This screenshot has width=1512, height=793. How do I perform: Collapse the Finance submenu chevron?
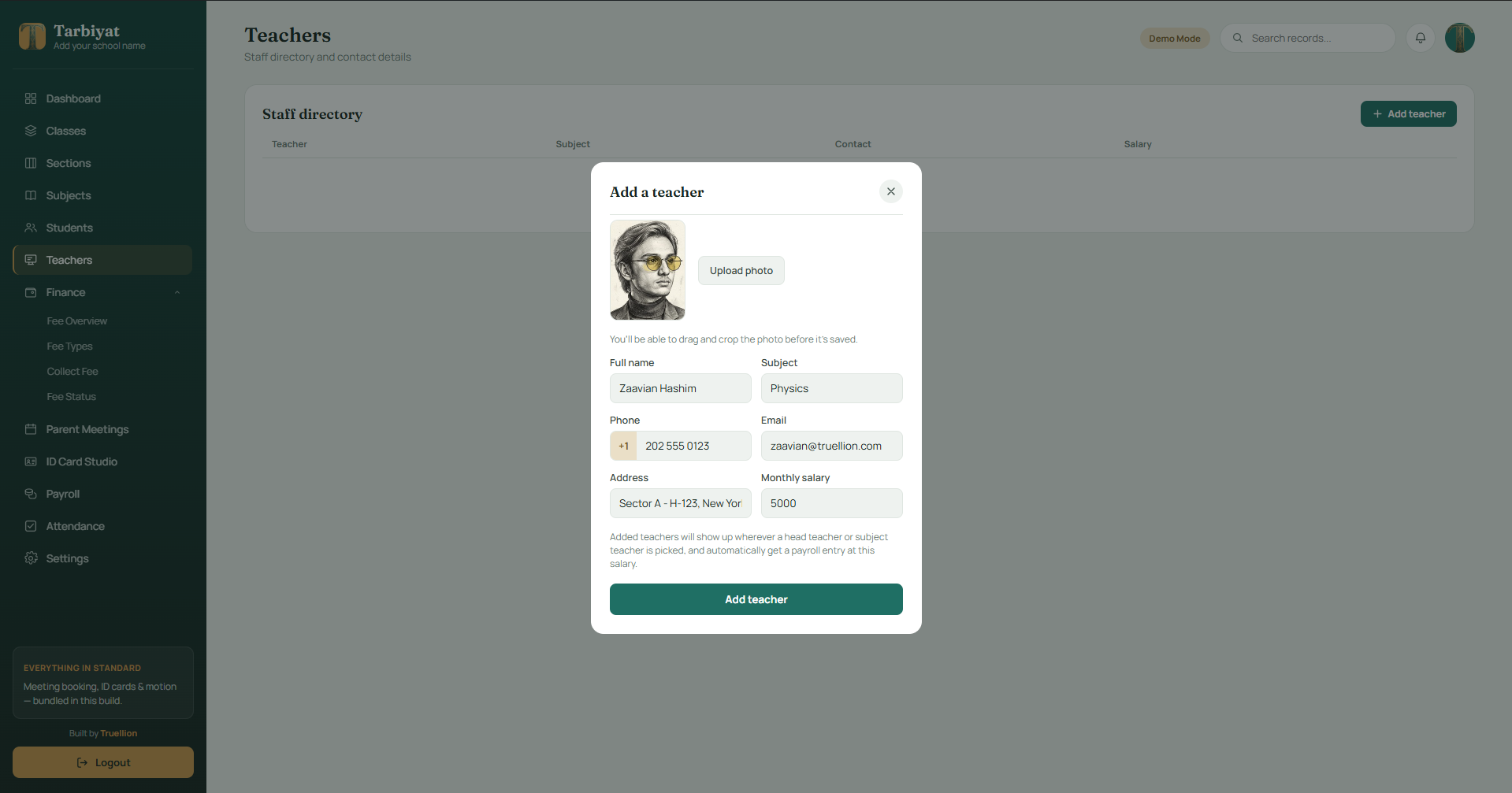click(x=177, y=292)
